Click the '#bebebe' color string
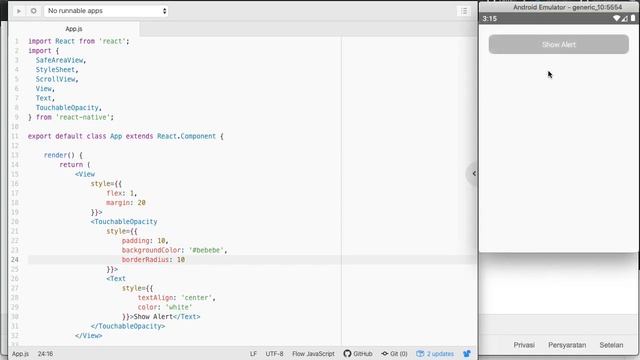 (206, 250)
